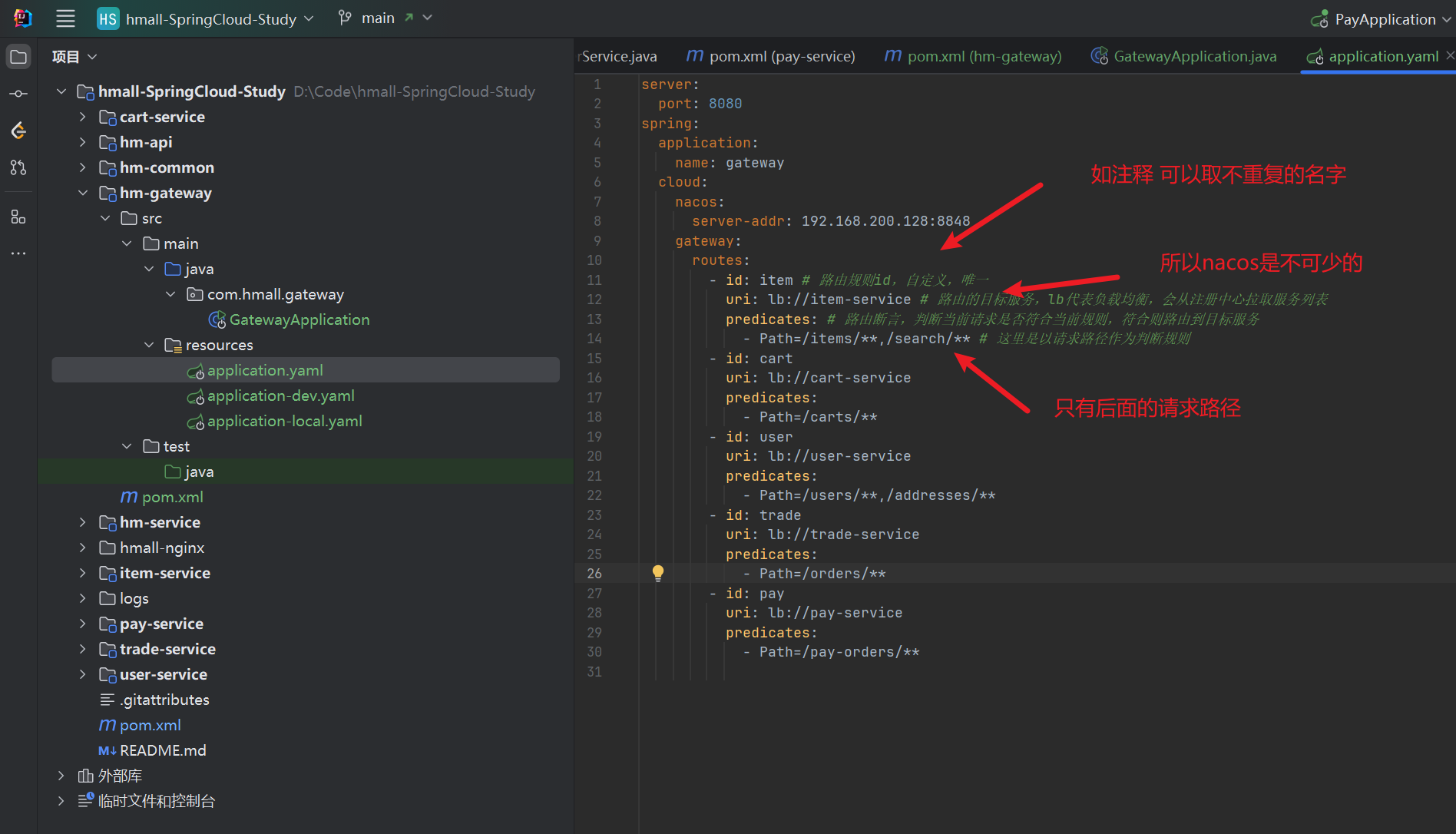This screenshot has height=834, width=1456.
Task: Open the Pull Requests tool window icon
Action: pyautogui.click(x=18, y=167)
